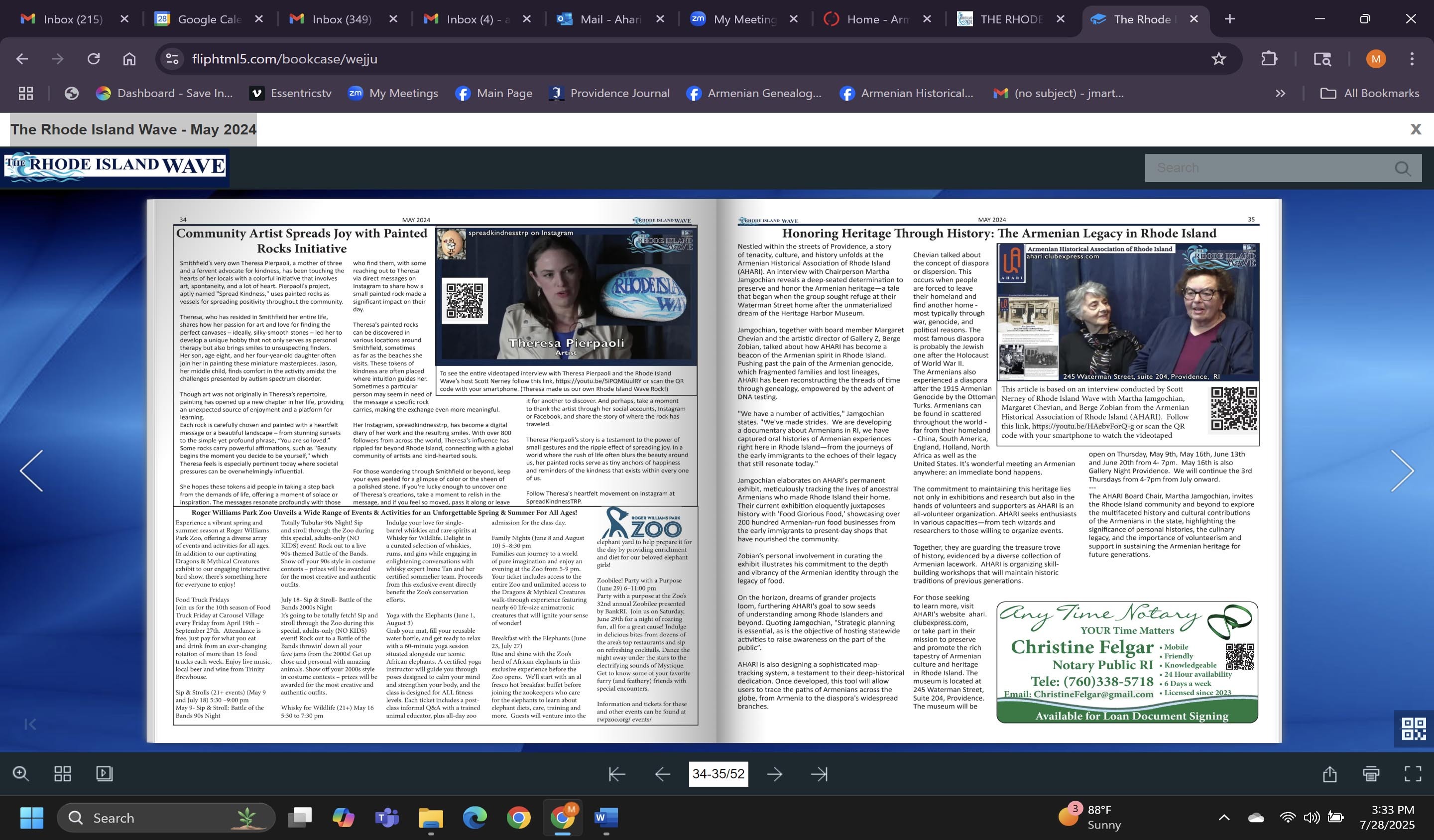
Task: Click the zoom-in magnifier icon in viewer toolbar
Action: click(x=21, y=773)
